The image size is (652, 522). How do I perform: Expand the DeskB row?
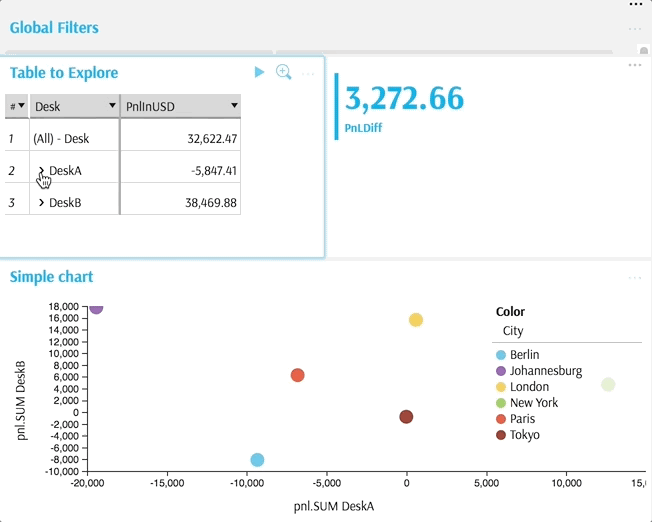pos(41,203)
